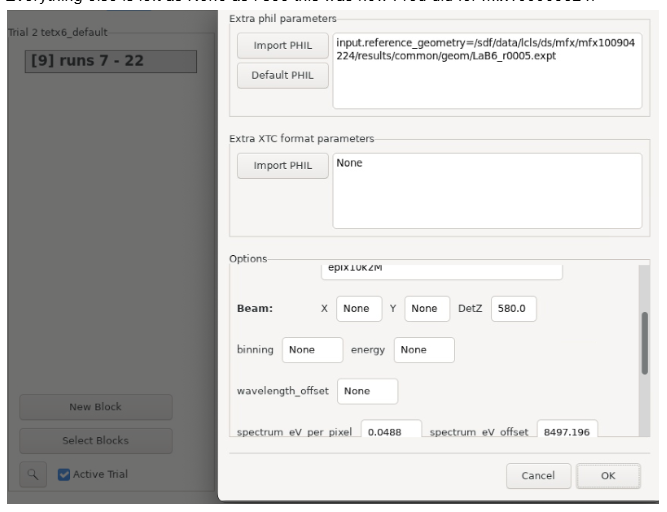Select the Beam X input field
Screen dimensions: 667x512
point(359,308)
